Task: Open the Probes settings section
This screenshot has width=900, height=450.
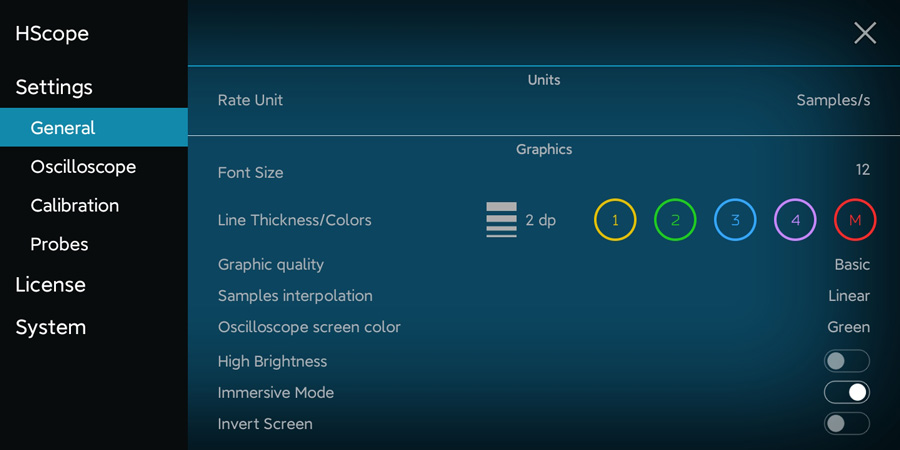Action: coord(59,245)
